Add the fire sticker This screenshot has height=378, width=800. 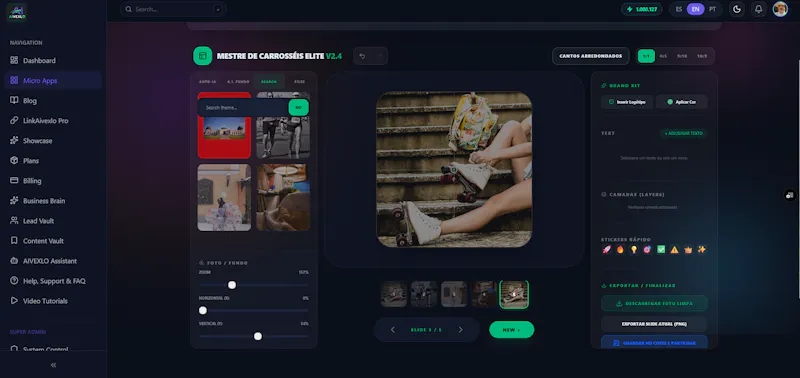coord(620,249)
